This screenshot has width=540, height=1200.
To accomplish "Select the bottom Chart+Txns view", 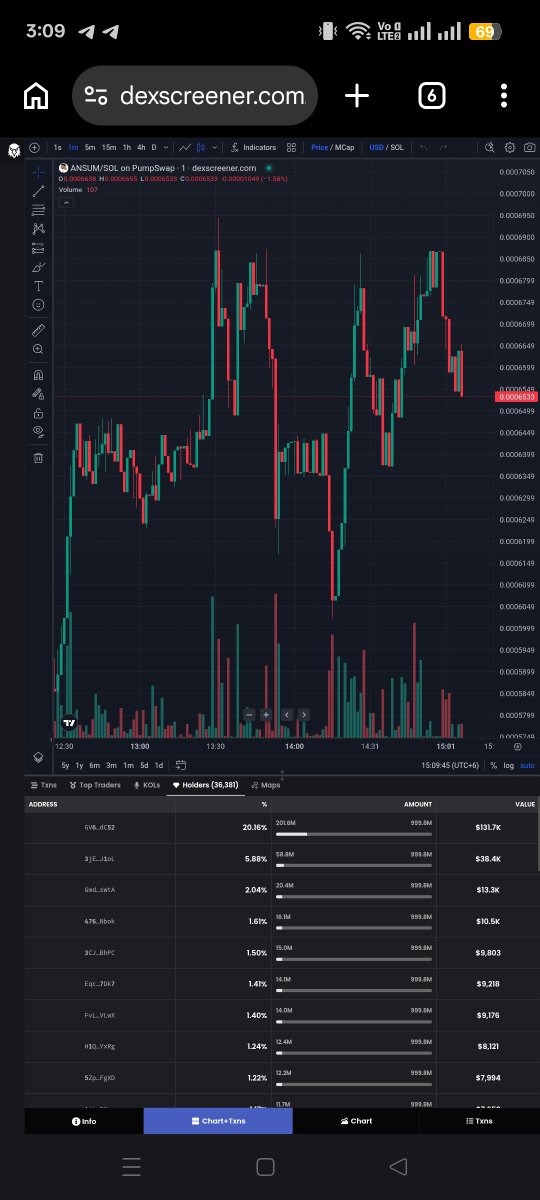I will pos(218,1121).
